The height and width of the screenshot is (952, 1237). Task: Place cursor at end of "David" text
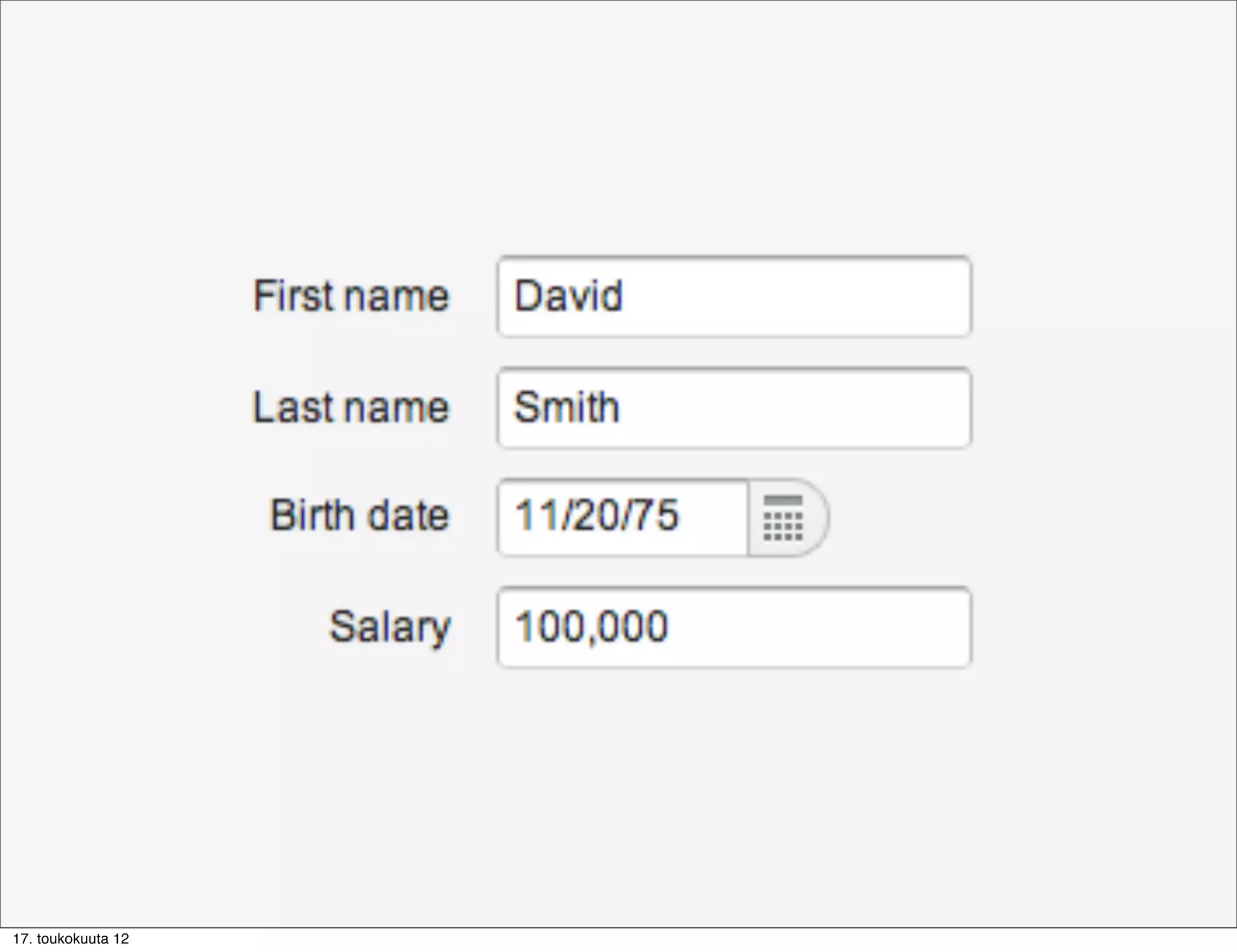point(624,296)
